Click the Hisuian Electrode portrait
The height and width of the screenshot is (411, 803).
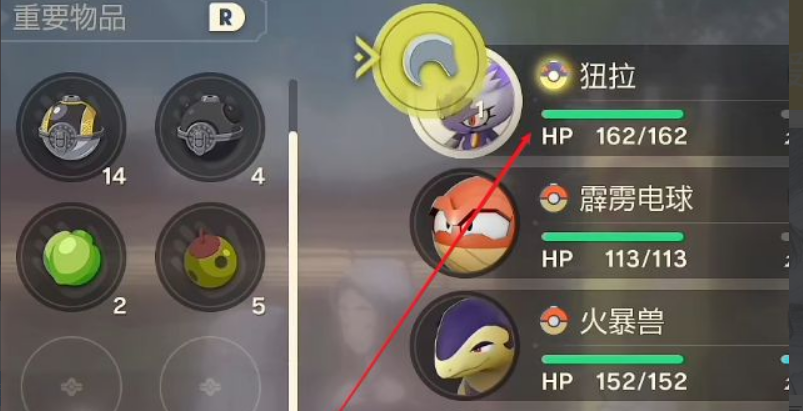tap(464, 224)
